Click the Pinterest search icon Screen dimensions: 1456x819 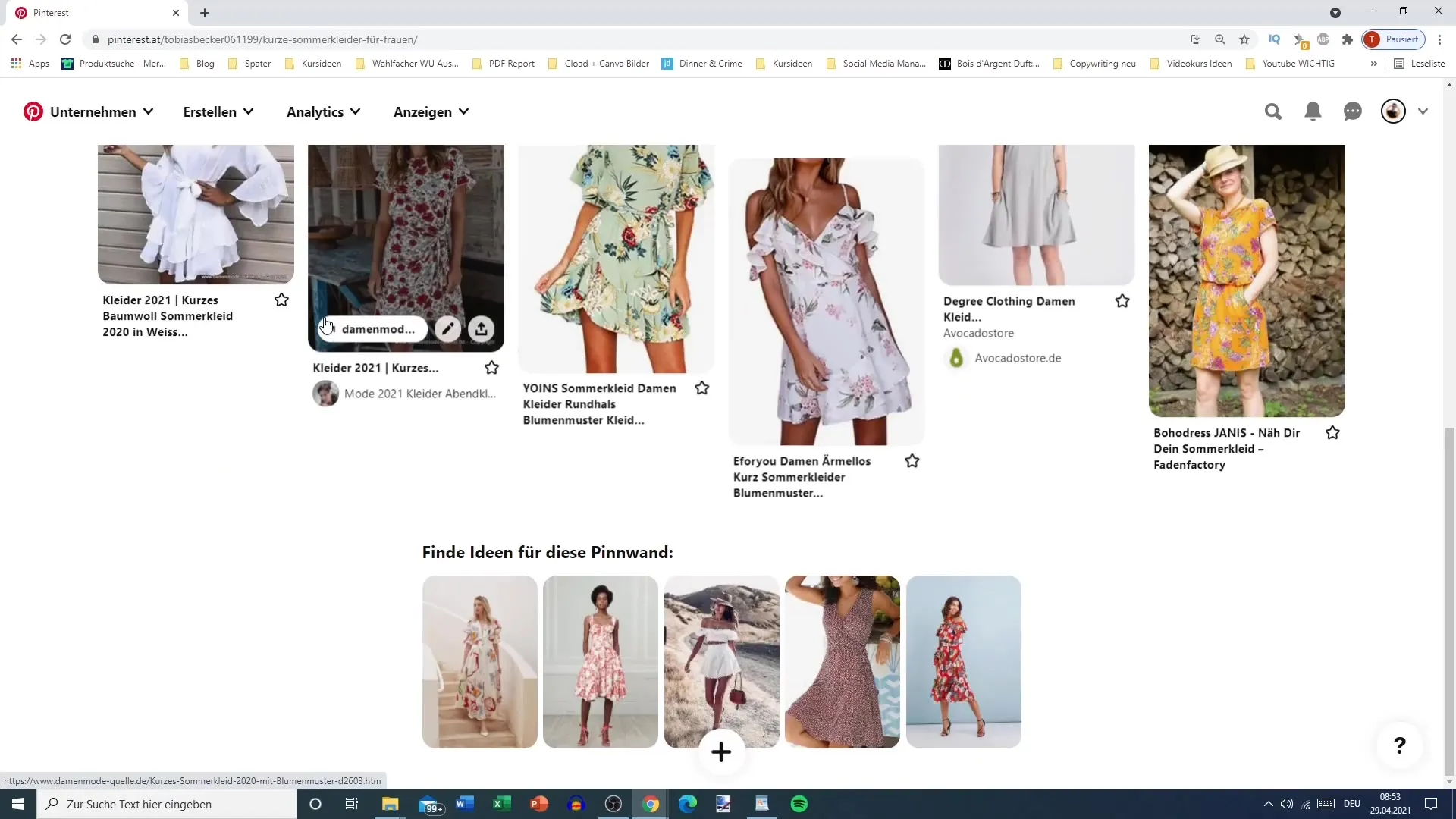point(1273,111)
